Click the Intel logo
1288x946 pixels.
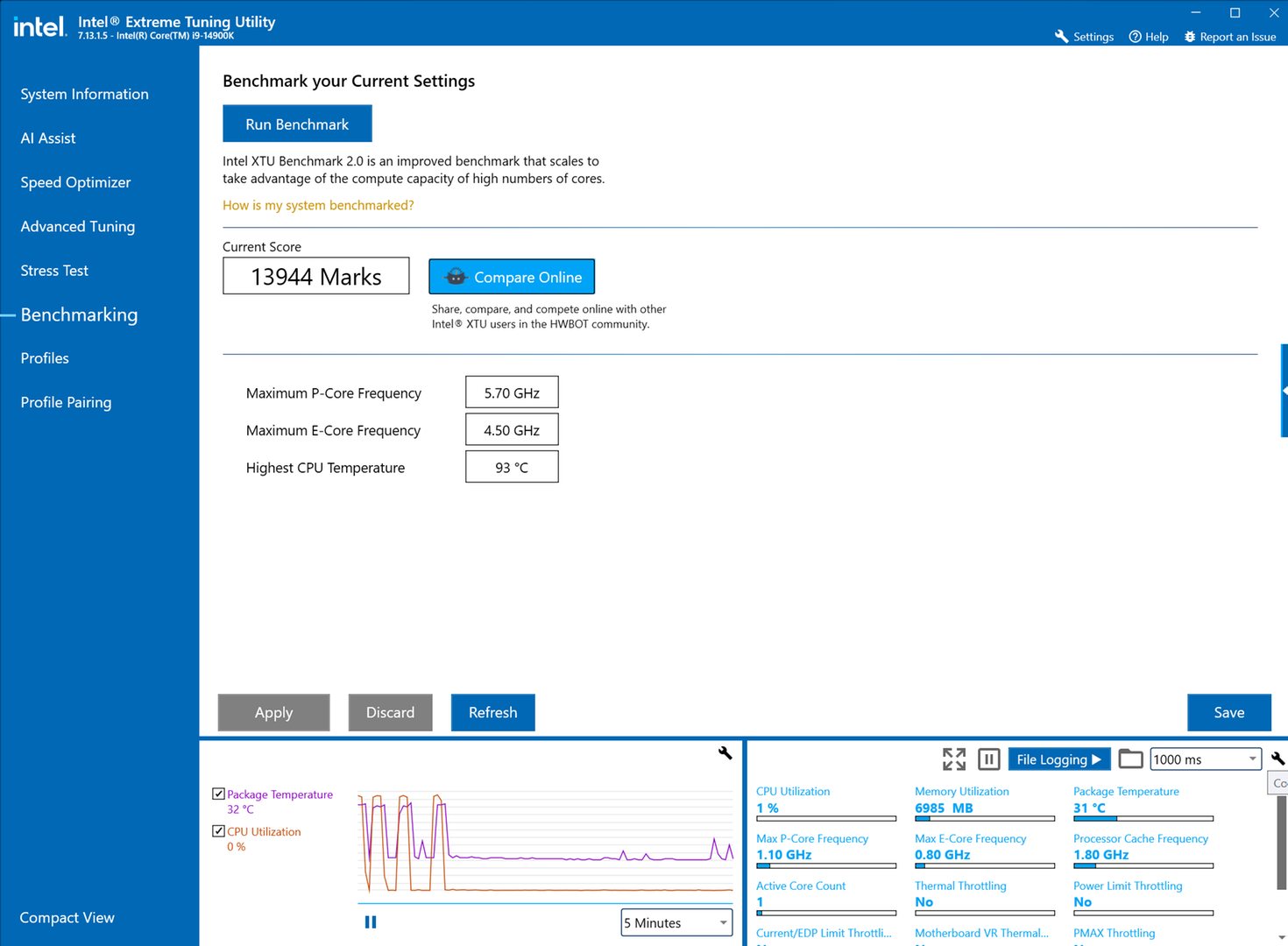(39, 26)
